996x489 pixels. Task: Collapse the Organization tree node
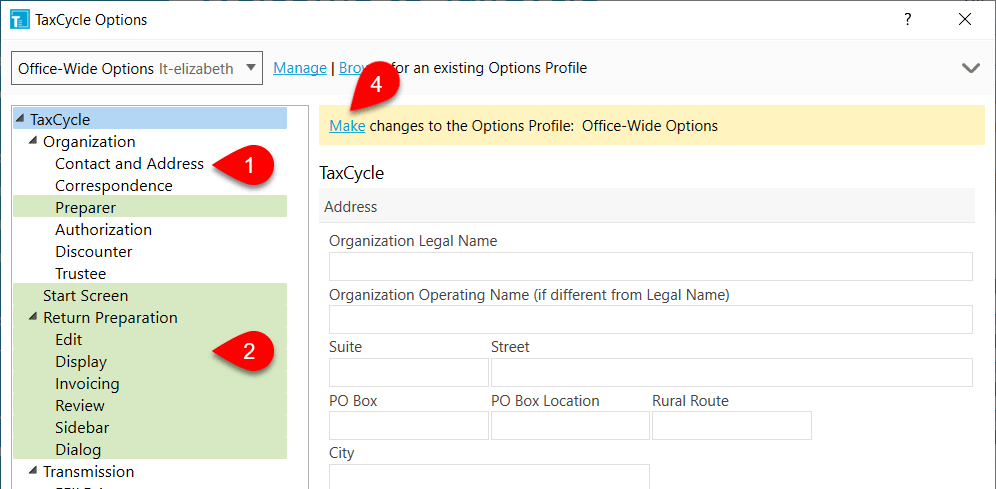click(32, 142)
